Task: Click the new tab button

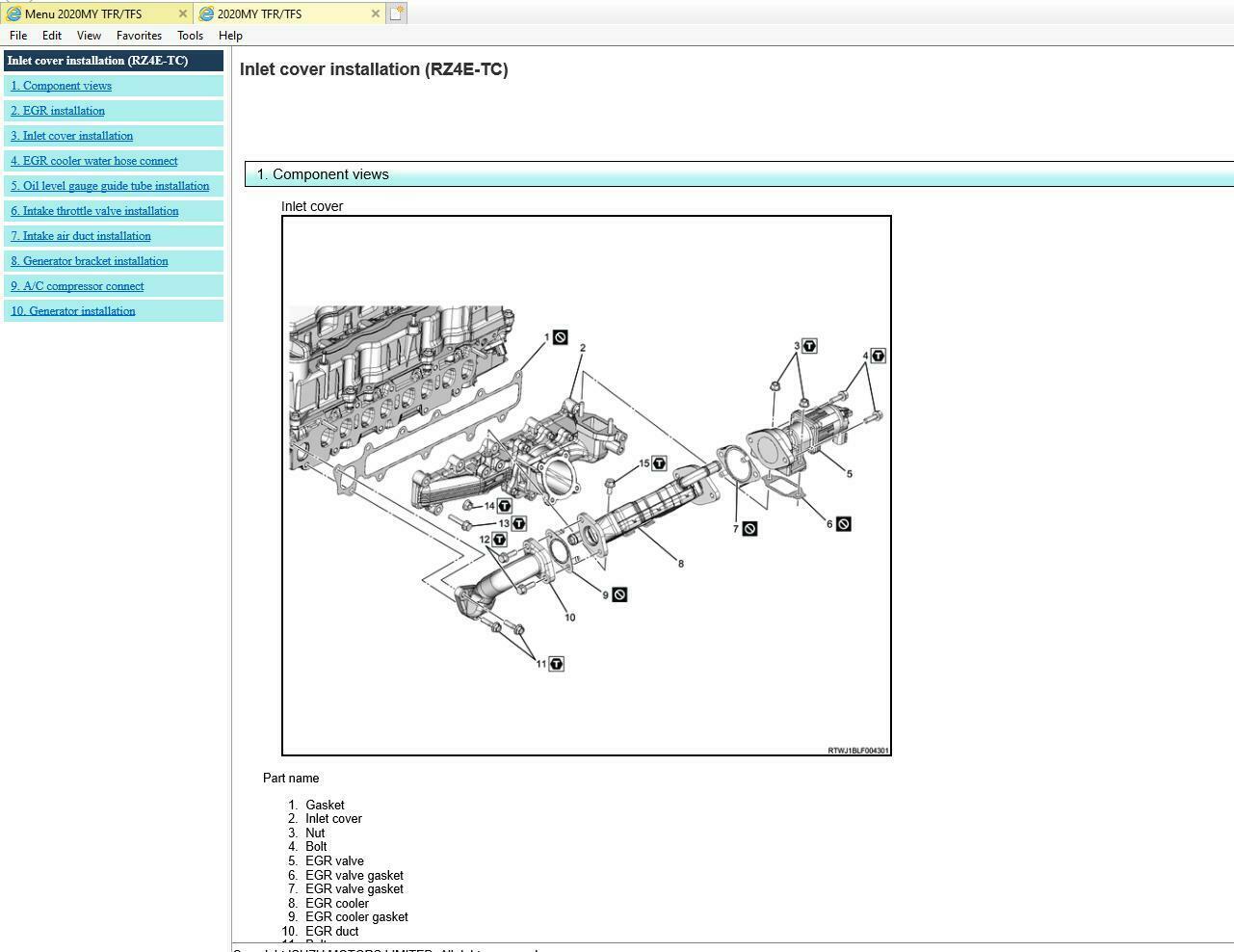Action: [396, 13]
